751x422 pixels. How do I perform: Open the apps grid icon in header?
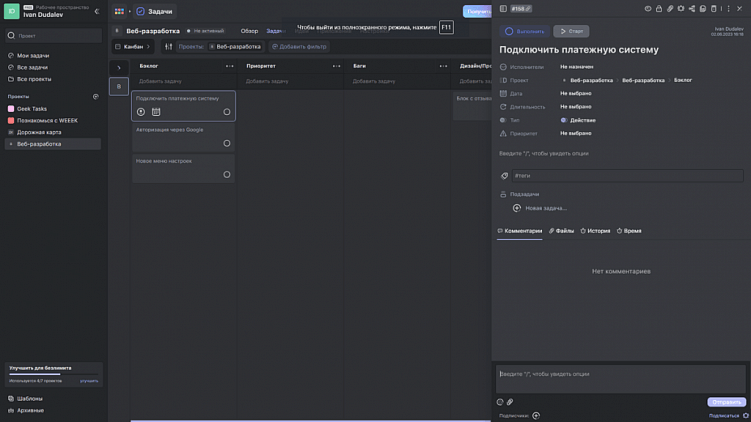tap(119, 11)
